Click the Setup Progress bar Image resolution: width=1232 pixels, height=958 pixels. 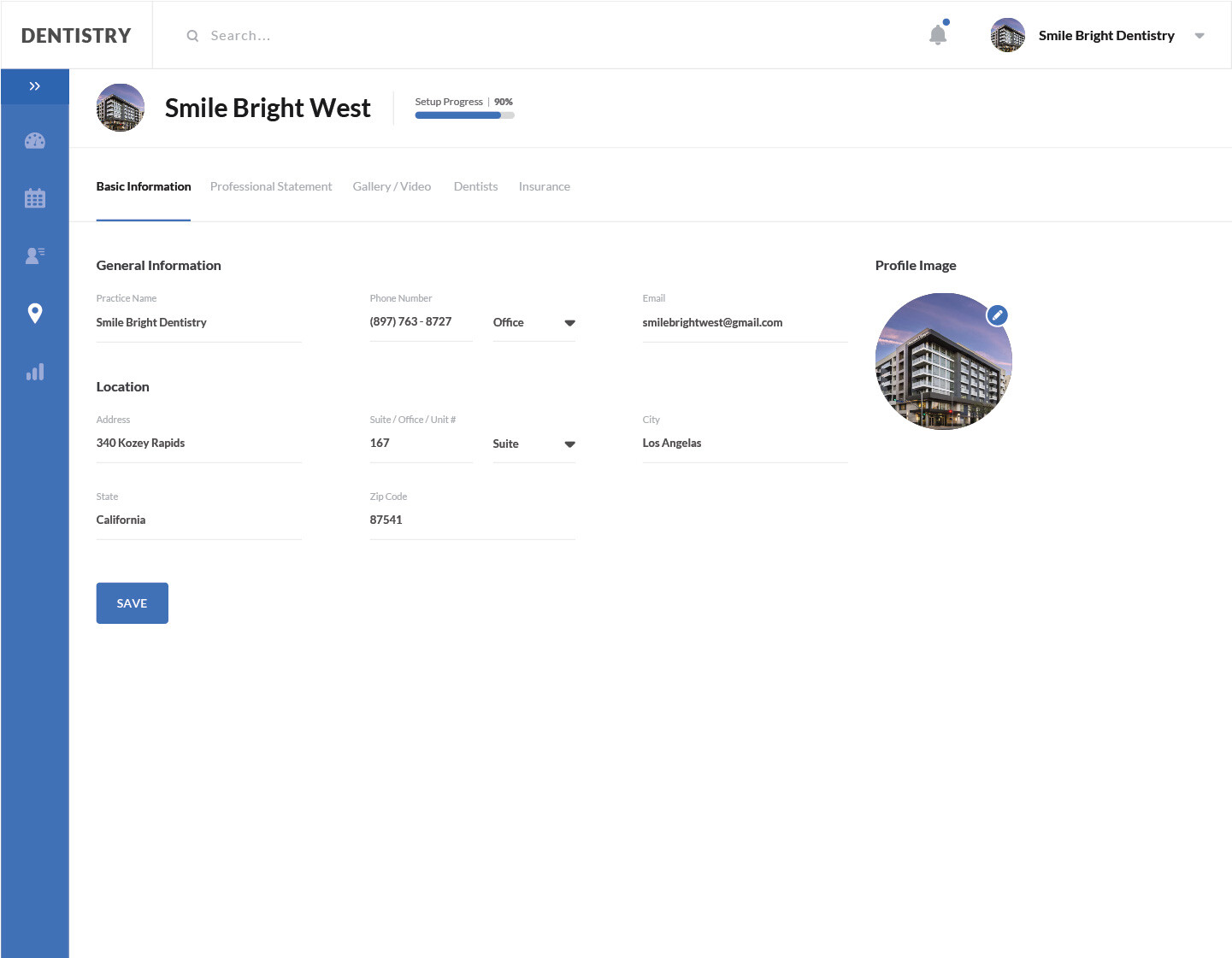(x=464, y=115)
